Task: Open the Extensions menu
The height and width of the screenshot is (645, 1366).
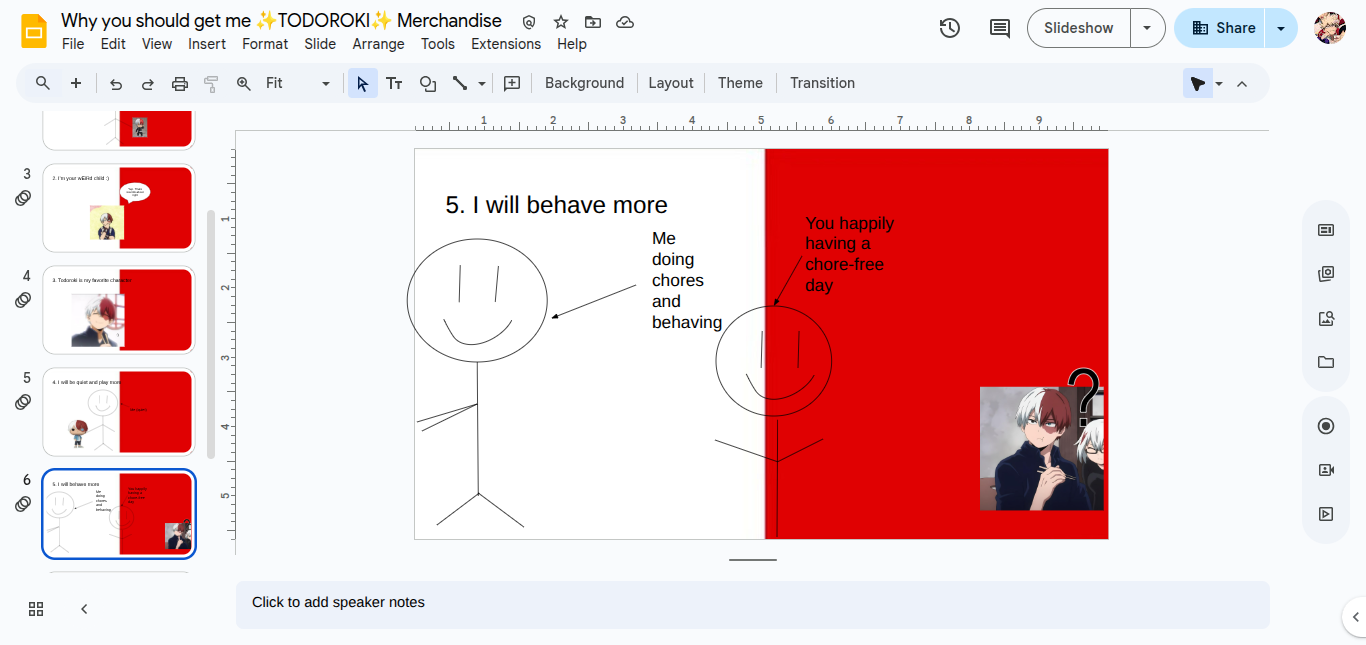Action: 506,44
